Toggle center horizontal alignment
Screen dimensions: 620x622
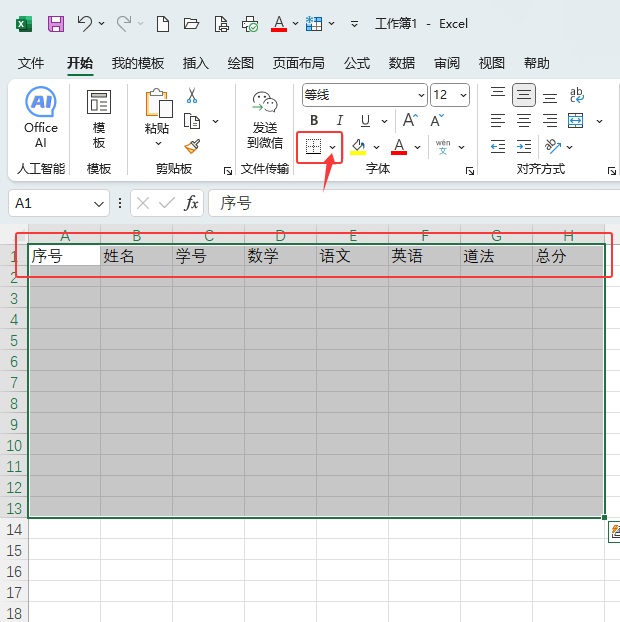point(524,121)
